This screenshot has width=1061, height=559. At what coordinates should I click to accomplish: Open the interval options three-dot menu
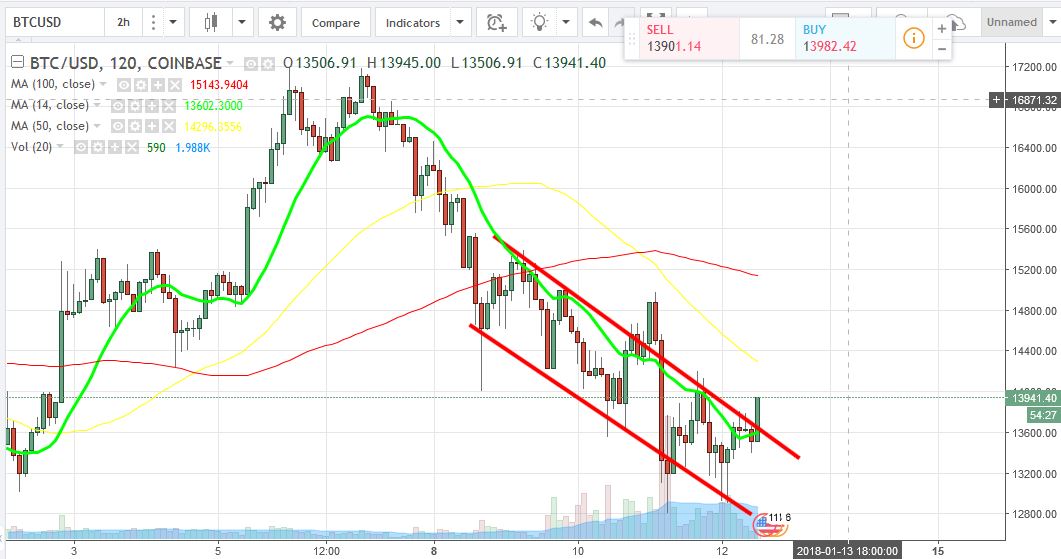coord(154,22)
